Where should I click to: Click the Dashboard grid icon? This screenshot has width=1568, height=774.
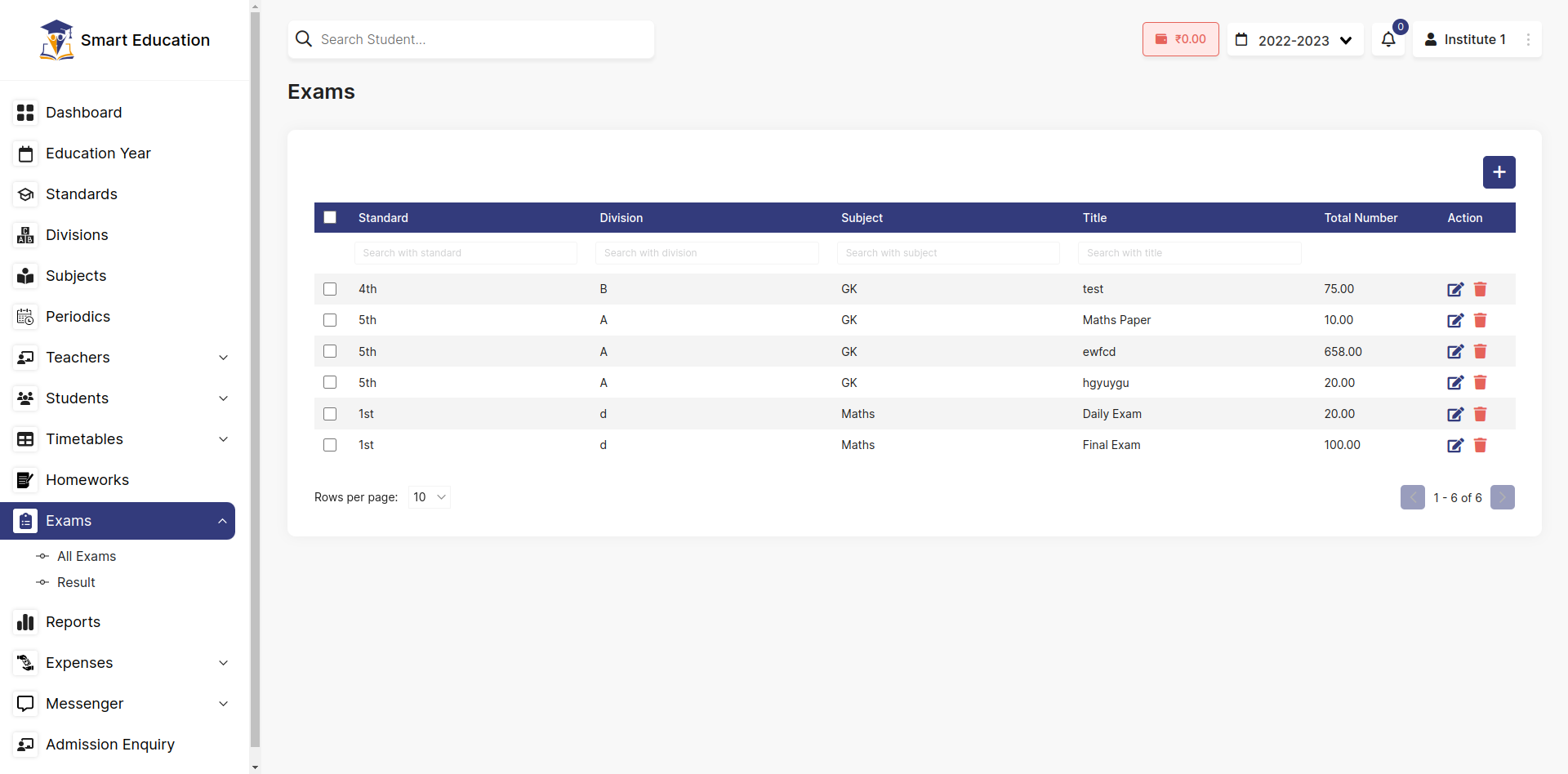pyautogui.click(x=26, y=113)
